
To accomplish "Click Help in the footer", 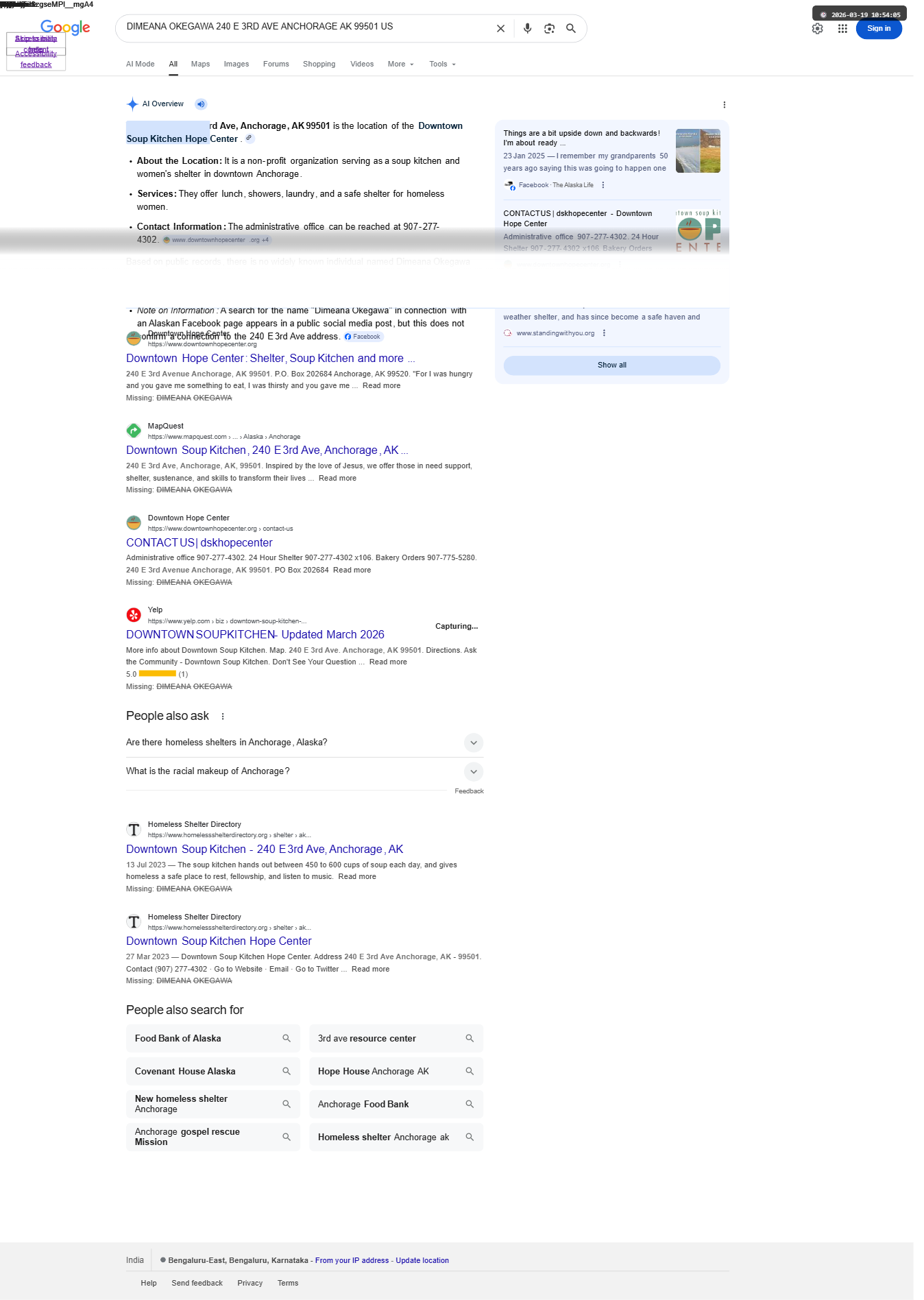I will (149, 1284).
